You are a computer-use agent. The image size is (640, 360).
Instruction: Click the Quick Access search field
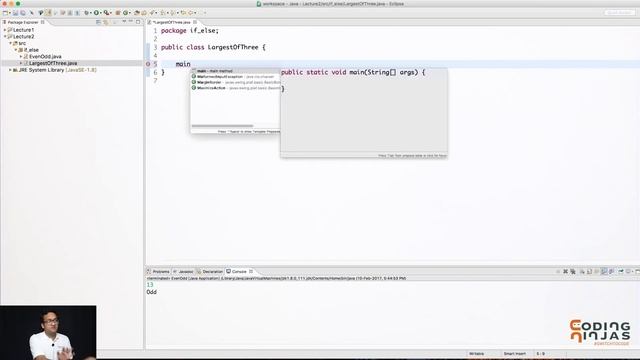point(619,13)
